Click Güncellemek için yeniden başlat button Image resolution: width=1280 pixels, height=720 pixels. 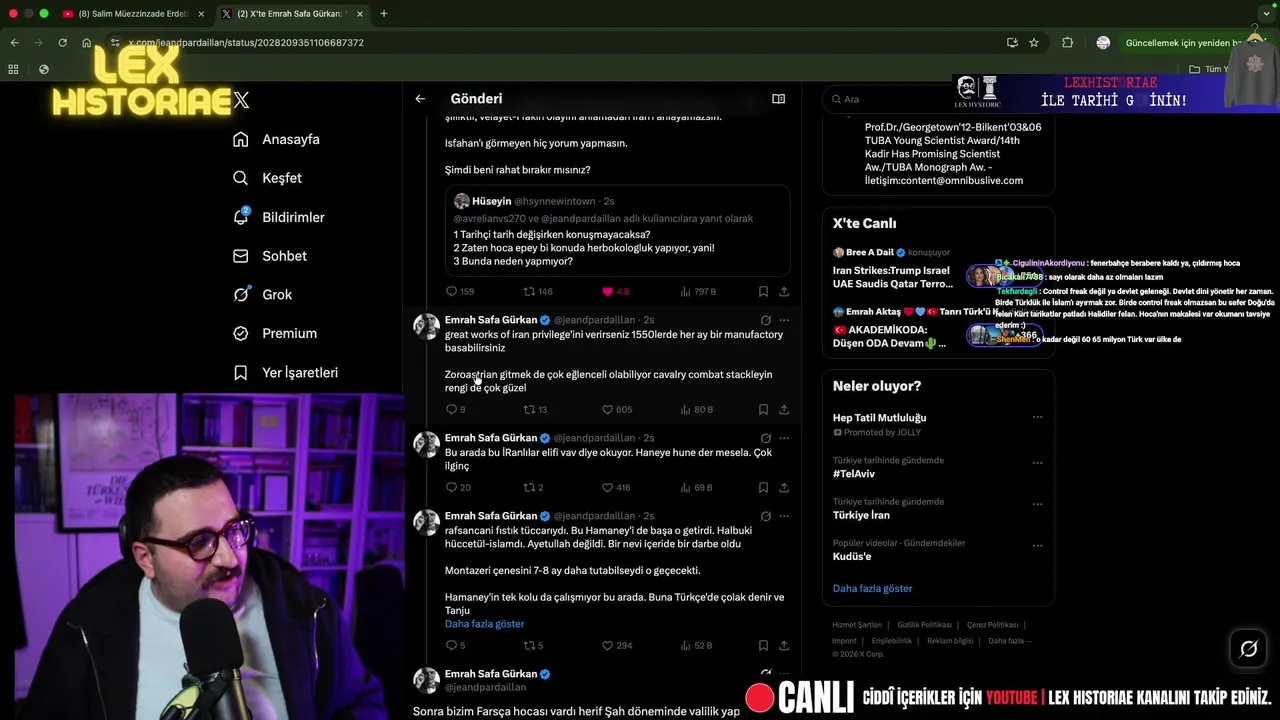pyautogui.click(x=1183, y=43)
